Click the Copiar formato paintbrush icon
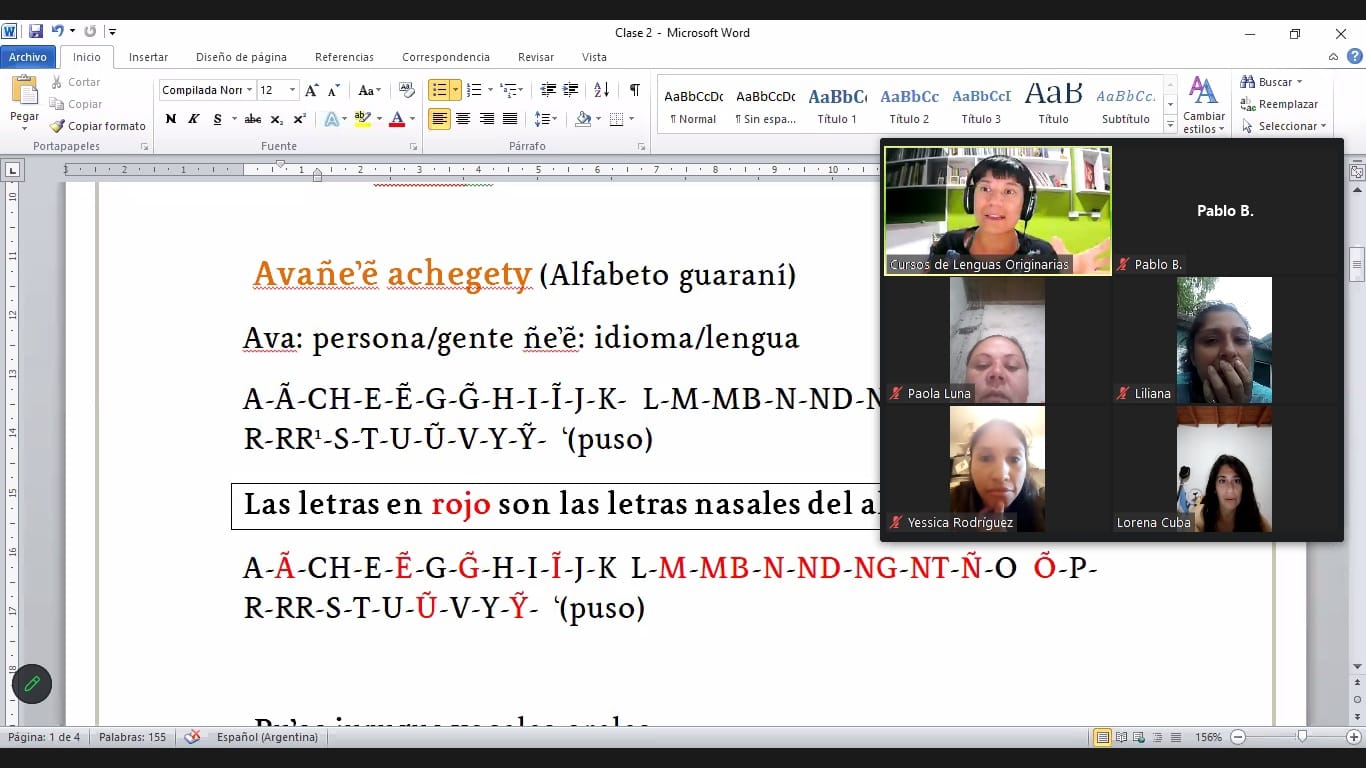Screen dimensions: 1366x768 58,126
